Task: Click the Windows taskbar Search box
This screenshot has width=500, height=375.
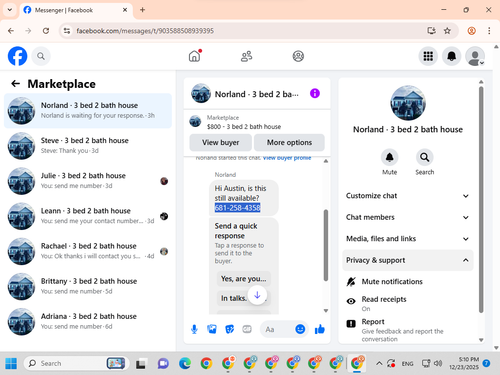Action: pyautogui.click(x=76, y=363)
